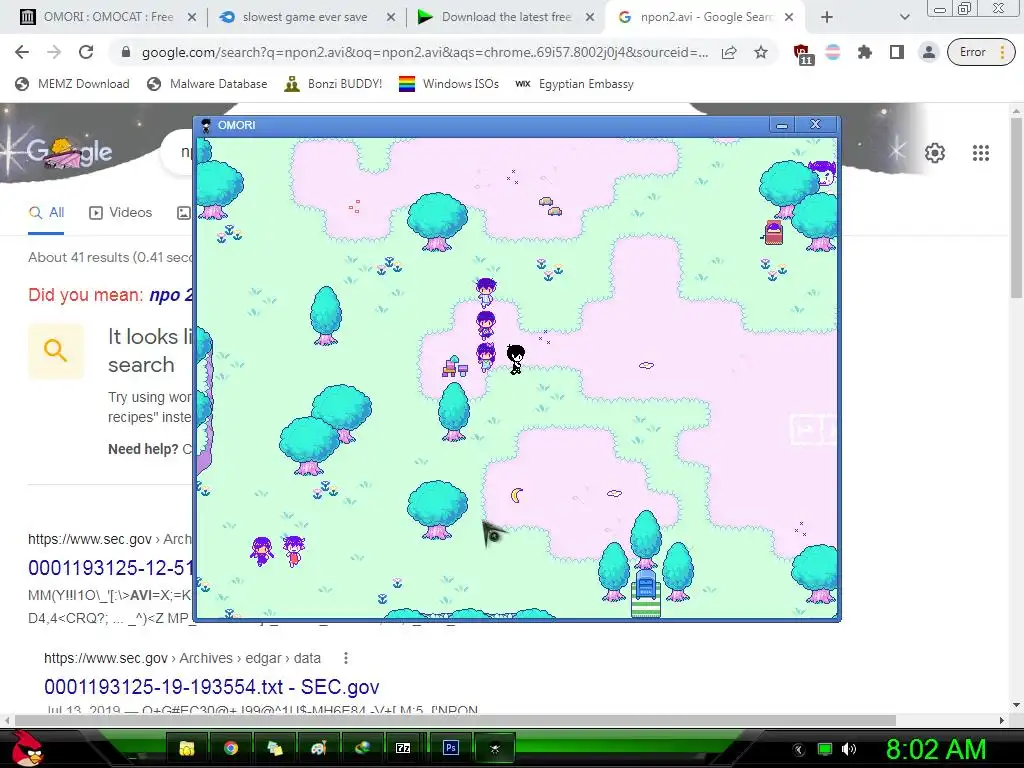Viewport: 1024px width, 768px height.
Task: Click the 8:02 AM clock
Action: click(x=935, y=749)
